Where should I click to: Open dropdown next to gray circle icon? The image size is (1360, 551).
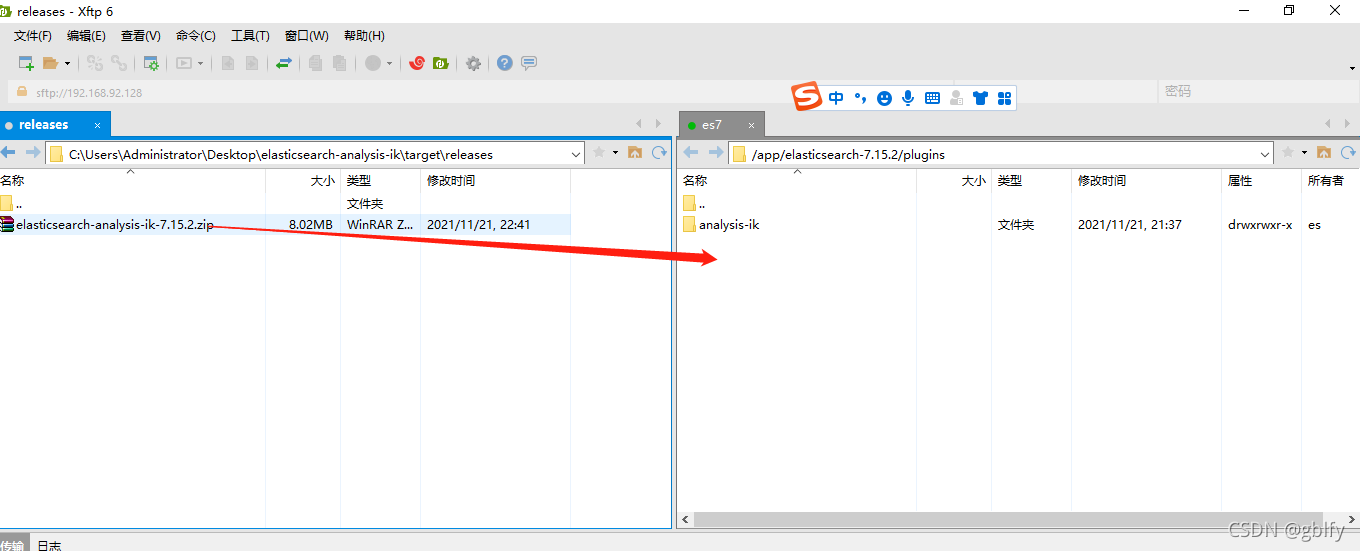click(390, 63)
